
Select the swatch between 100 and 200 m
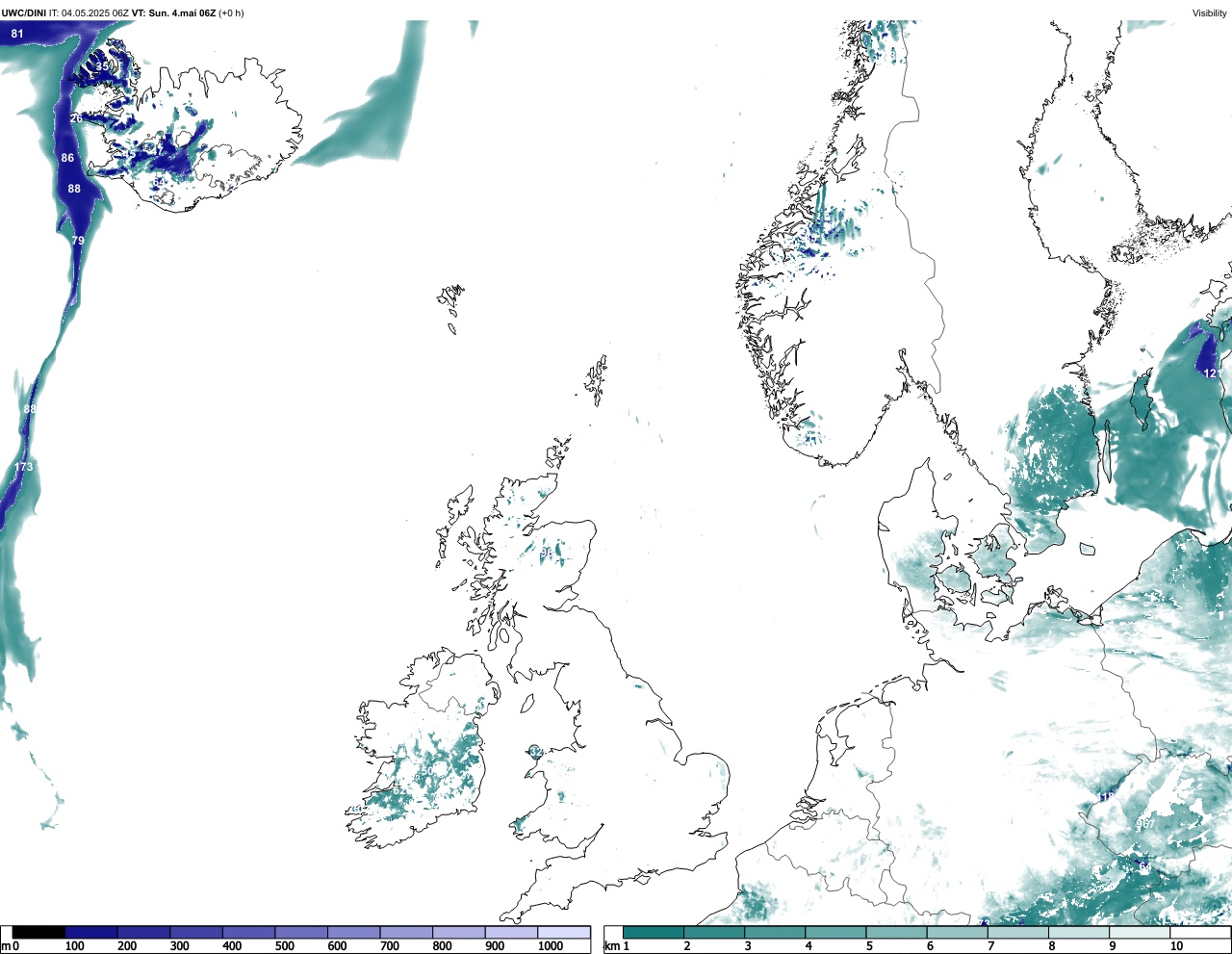pos(91,932)
